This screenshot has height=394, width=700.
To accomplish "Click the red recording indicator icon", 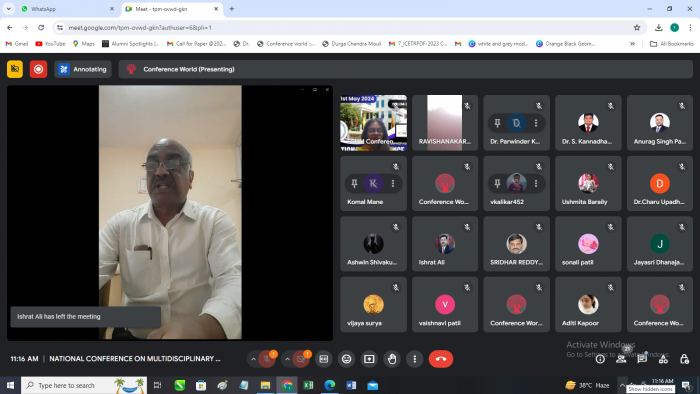I will click(x=38, y=69).
